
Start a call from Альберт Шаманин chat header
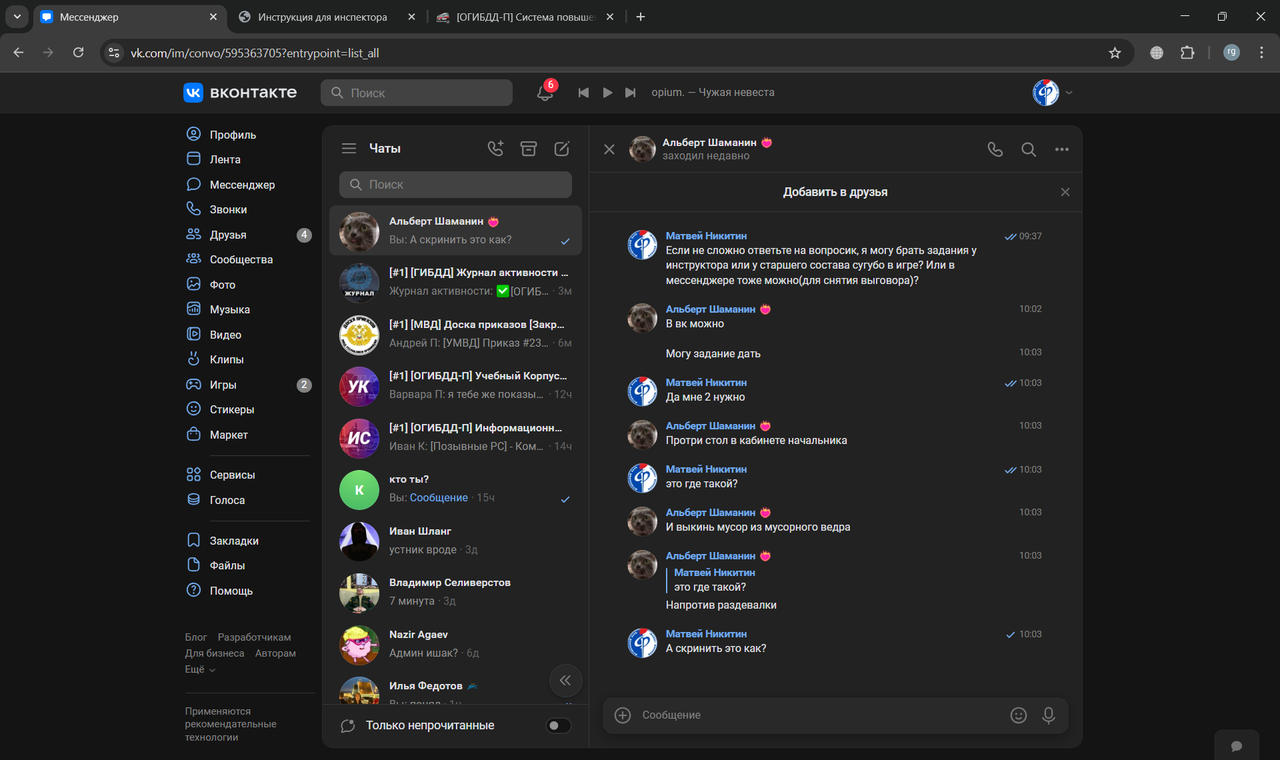[995, 148]
